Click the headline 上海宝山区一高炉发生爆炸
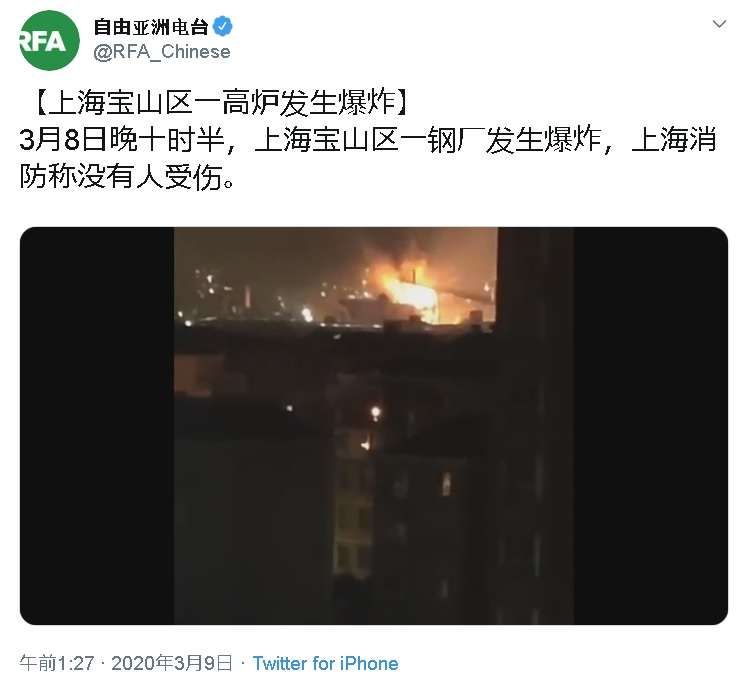 pos(221,102)
